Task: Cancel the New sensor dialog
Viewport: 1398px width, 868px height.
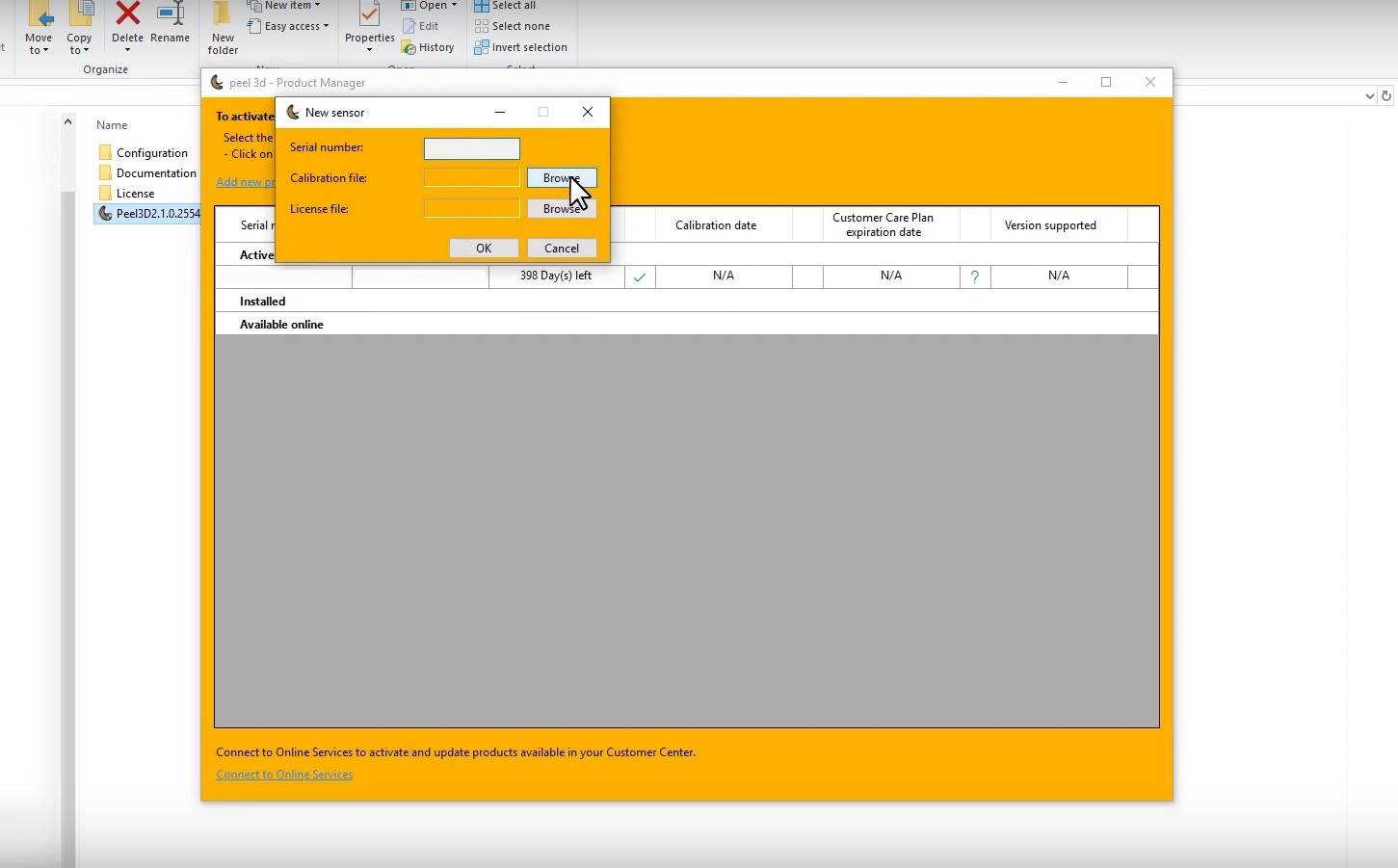Action: 561,249
